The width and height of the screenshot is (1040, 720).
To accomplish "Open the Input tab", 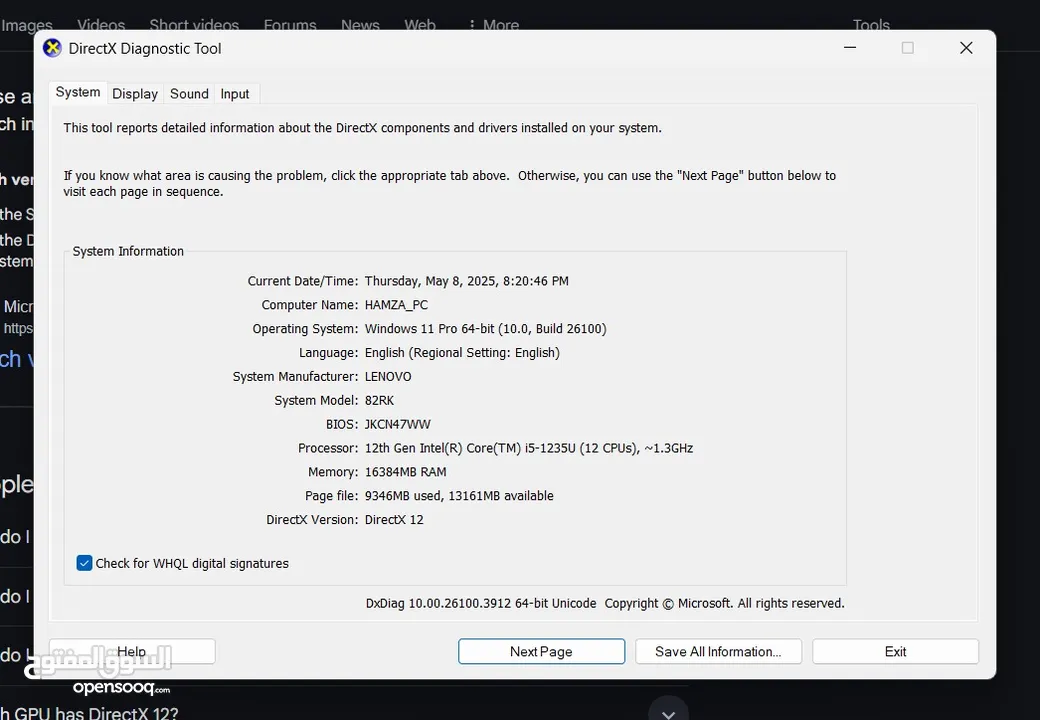I will (x=235, y=94).
